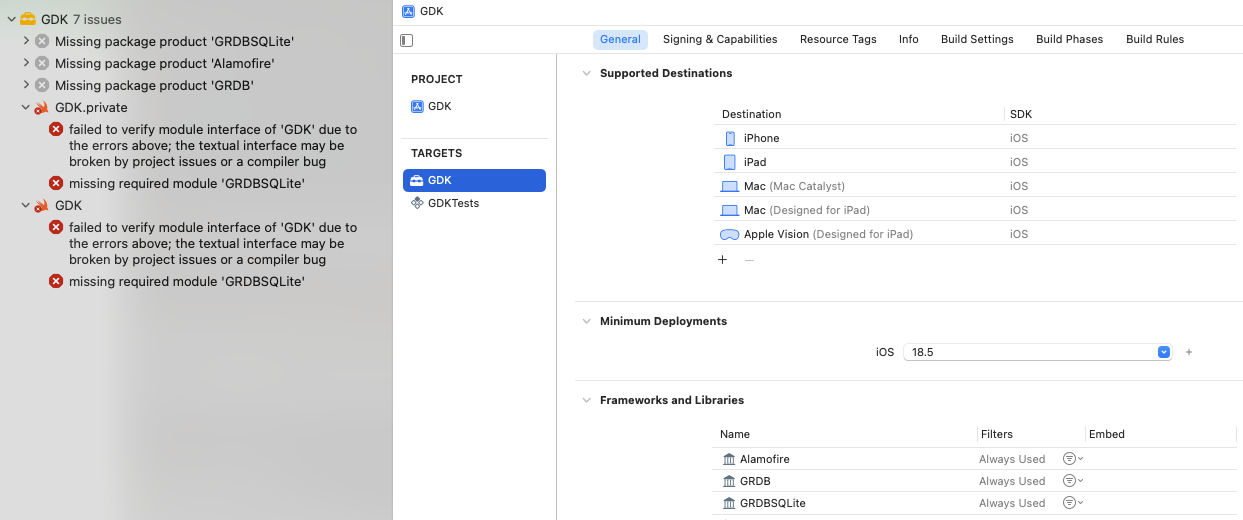Expand Missing package product 'GRDB' issue
The width and height of the screenshot is (1243, 520).
26,85
